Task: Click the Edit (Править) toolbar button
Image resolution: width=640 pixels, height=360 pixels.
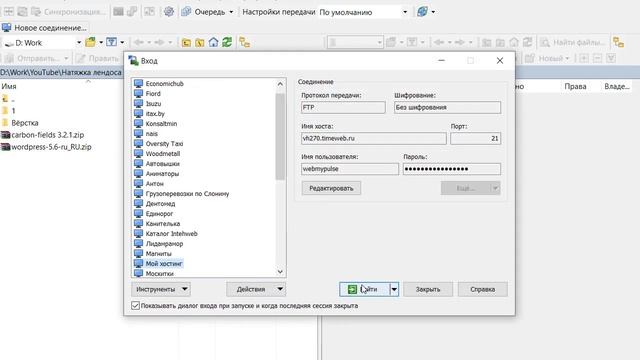Action: (x=97, y=58)
